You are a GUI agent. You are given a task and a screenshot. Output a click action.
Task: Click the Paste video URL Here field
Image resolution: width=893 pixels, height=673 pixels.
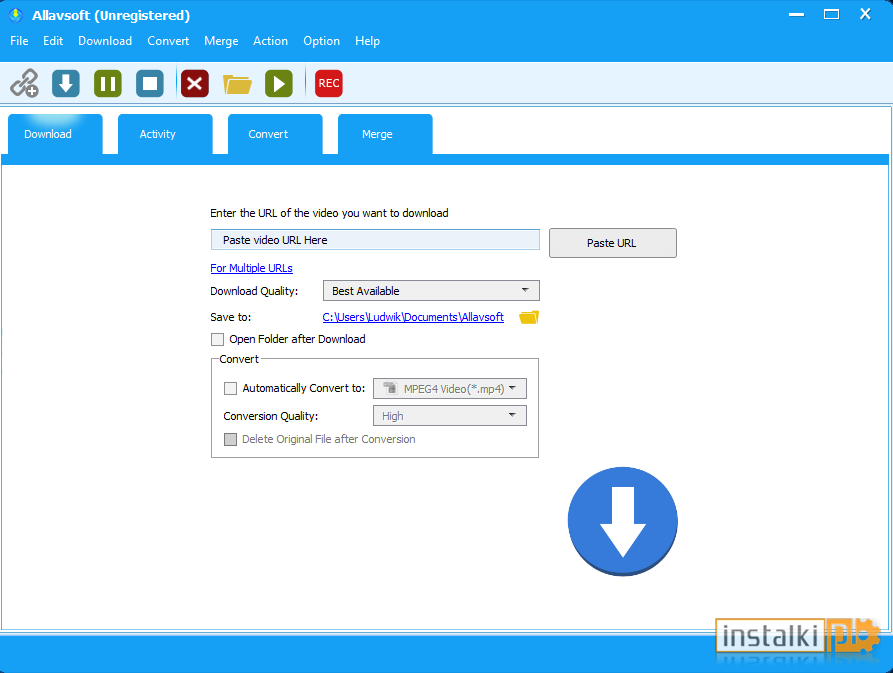(x=375, y=240)
